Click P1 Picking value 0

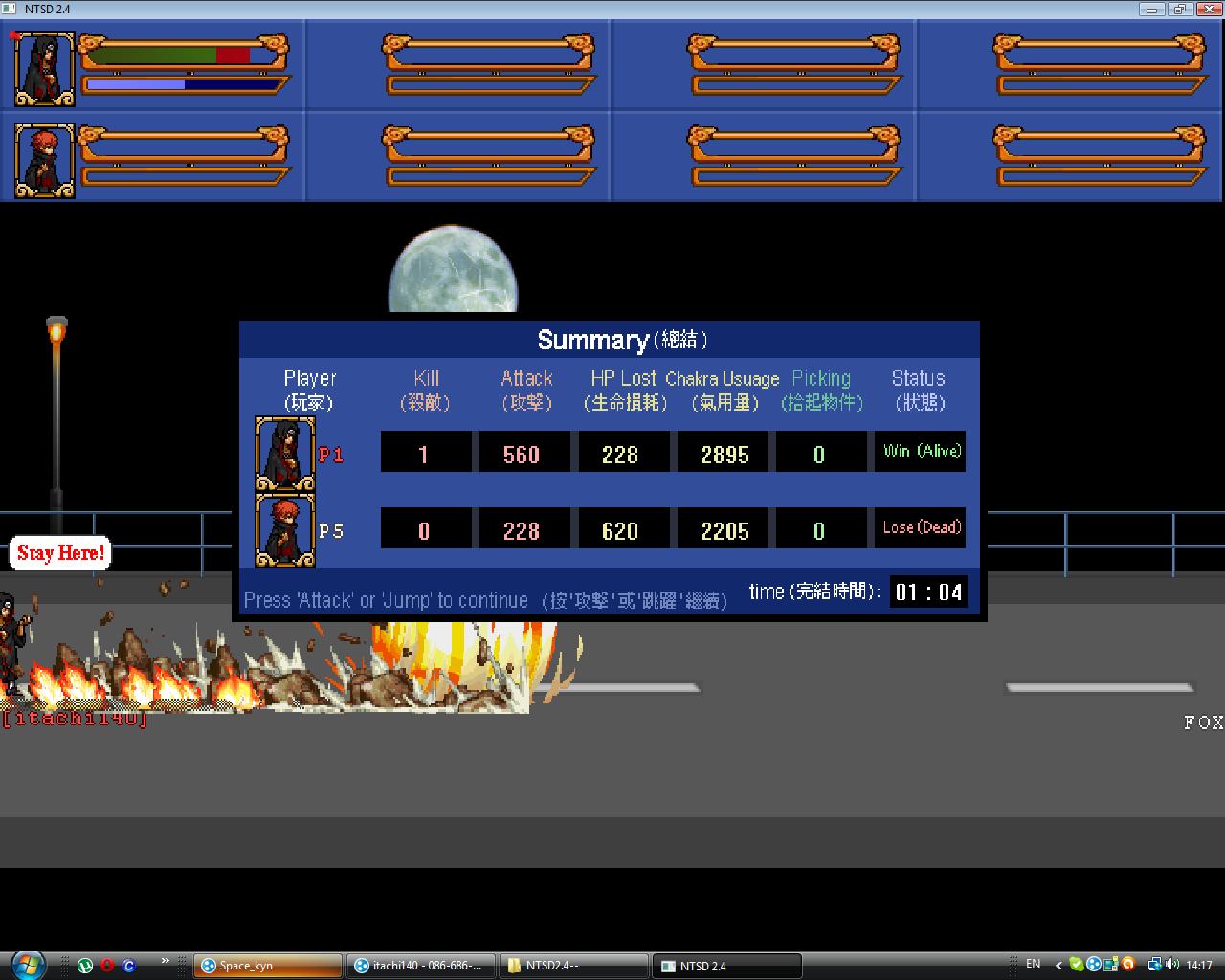click(820, 451)
